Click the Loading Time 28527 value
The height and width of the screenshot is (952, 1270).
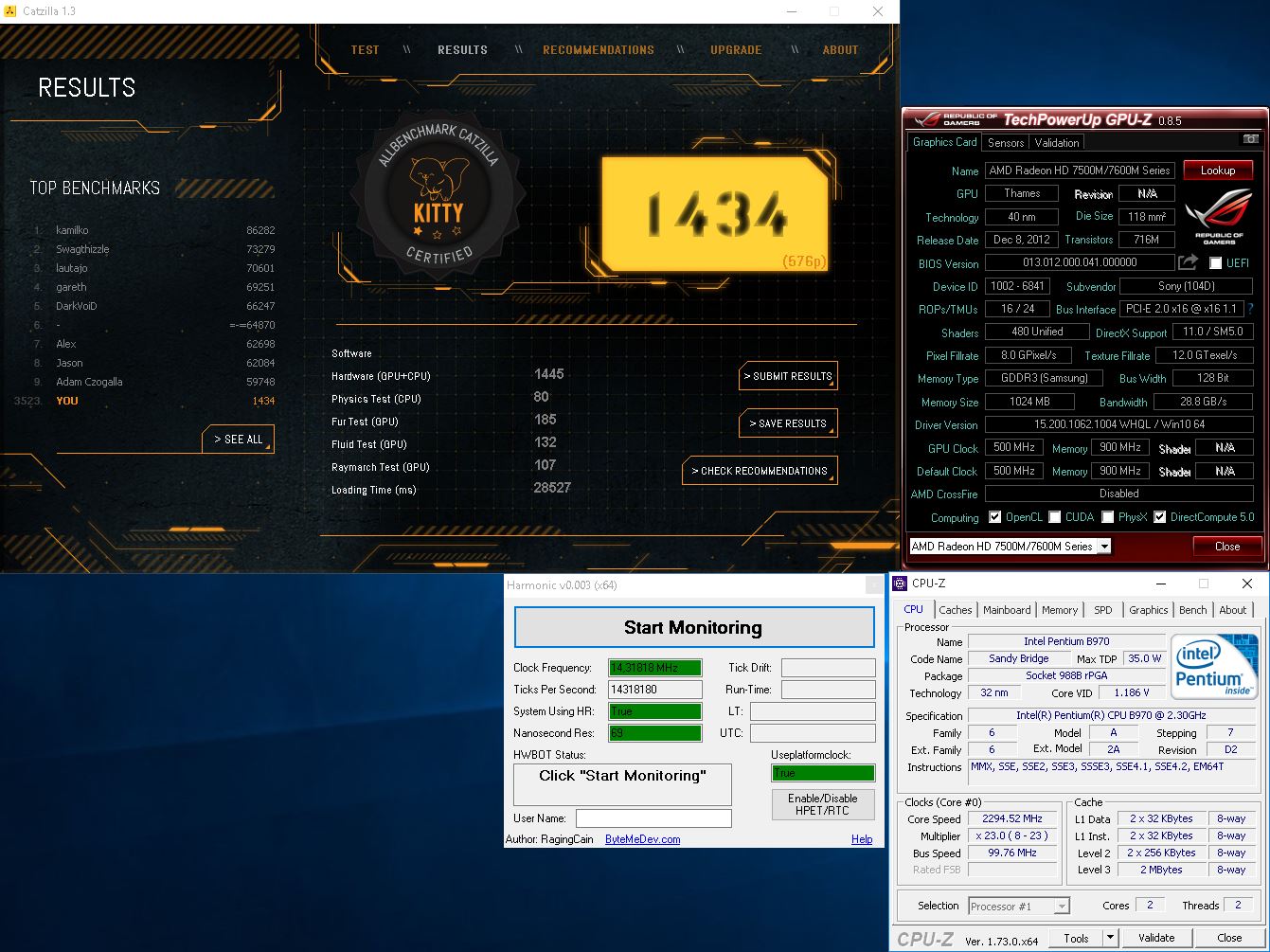point(552,488)
